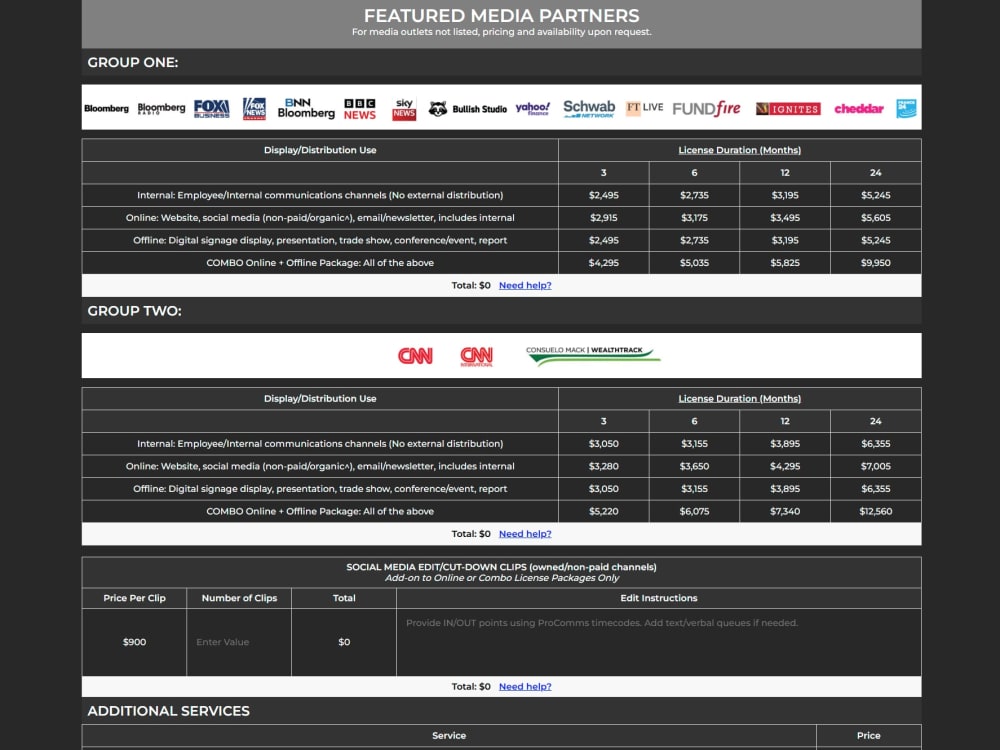Click the ADDITIONAL SERVICES section heading

(168, 711)
